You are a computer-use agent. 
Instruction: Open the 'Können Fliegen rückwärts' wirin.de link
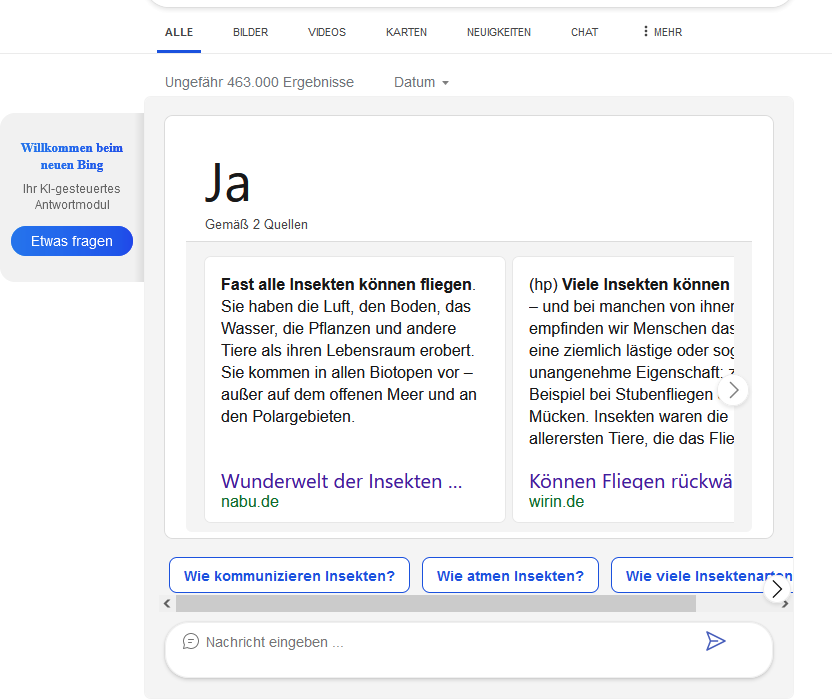(x=630, y=481)
